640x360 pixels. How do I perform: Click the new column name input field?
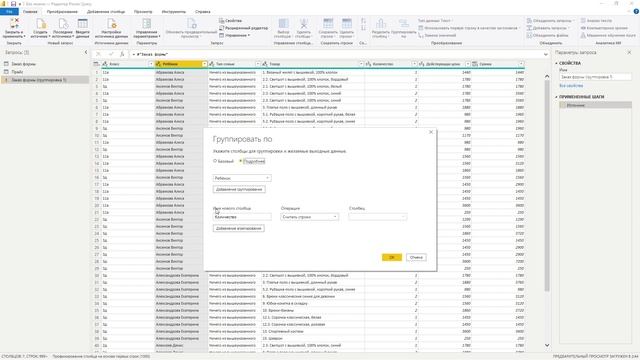(242, 217)
